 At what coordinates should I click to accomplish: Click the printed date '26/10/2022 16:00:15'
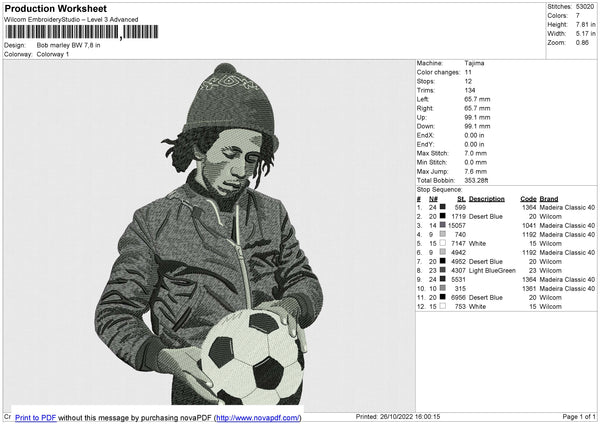click(410, 416)
